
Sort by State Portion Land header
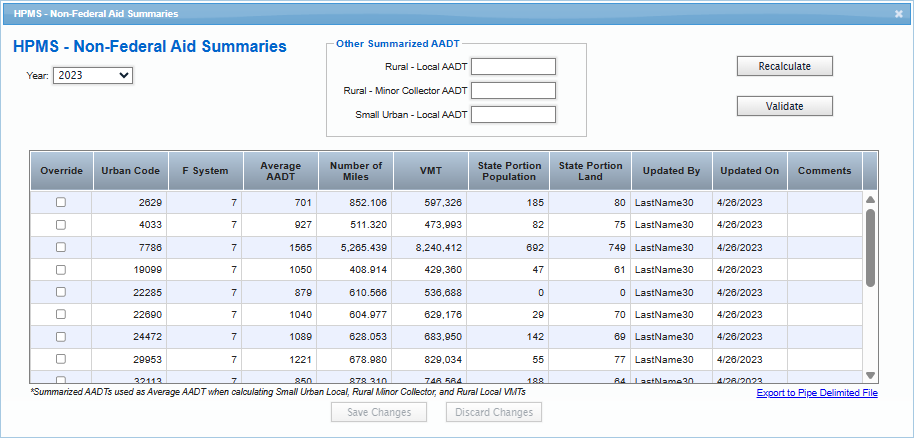[x=590, y=171]
